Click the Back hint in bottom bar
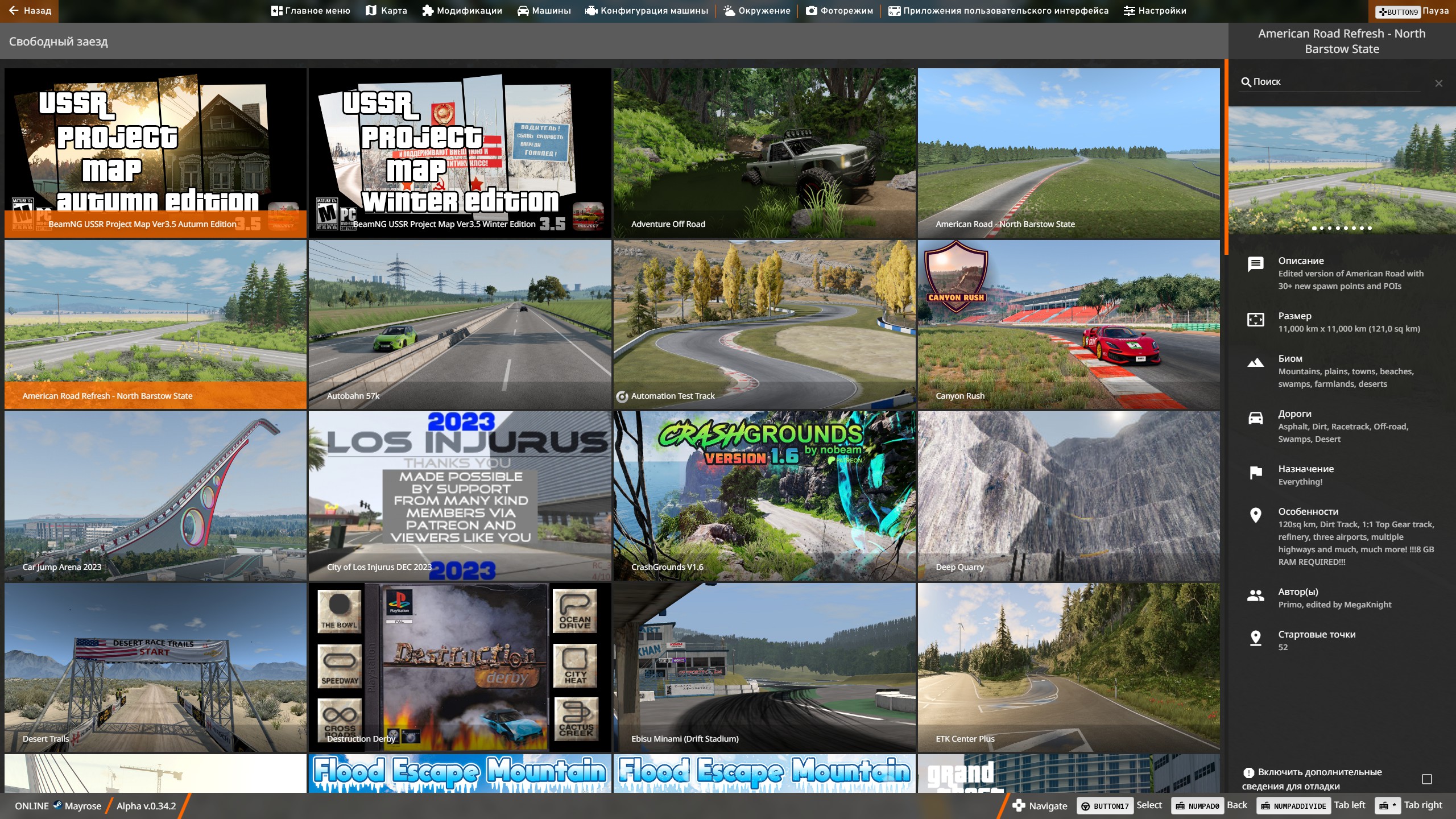 point(1210,805)
